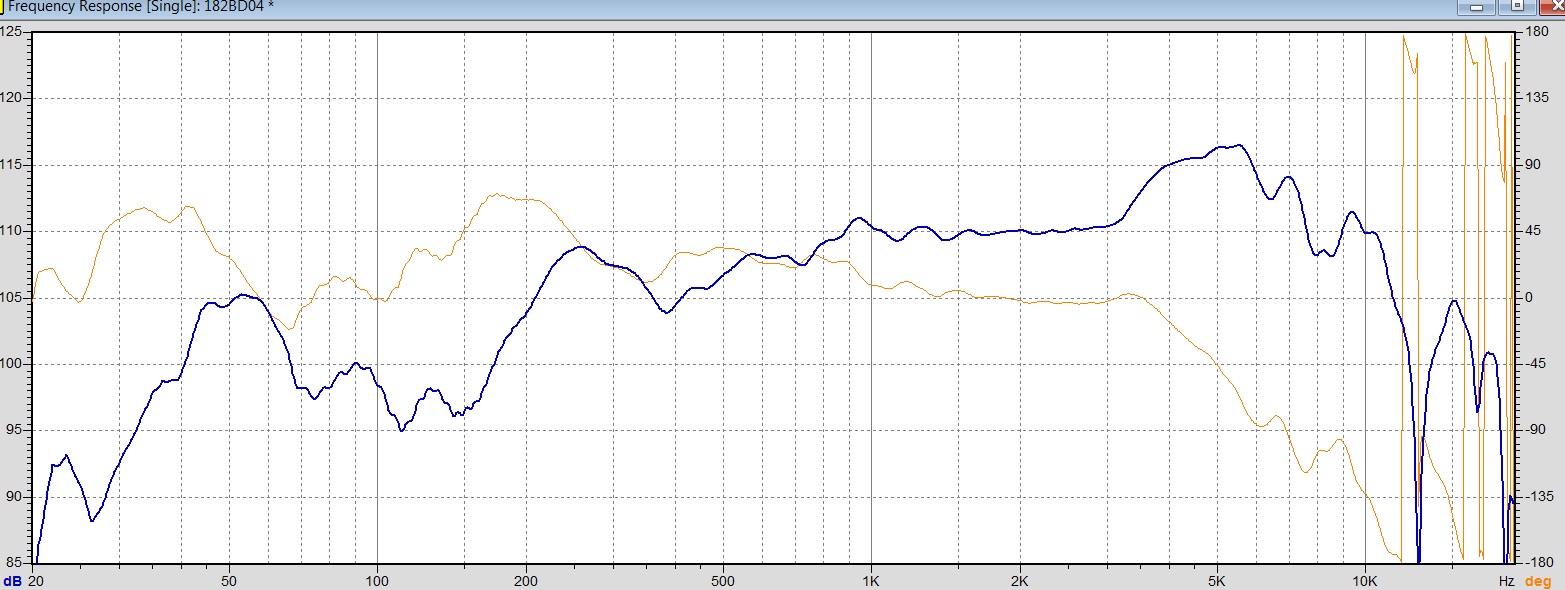Image resolution: width=1565 pixels, height=590 pixels.
Task: Select the 110 label on dB axis
Action: (11, 231)
